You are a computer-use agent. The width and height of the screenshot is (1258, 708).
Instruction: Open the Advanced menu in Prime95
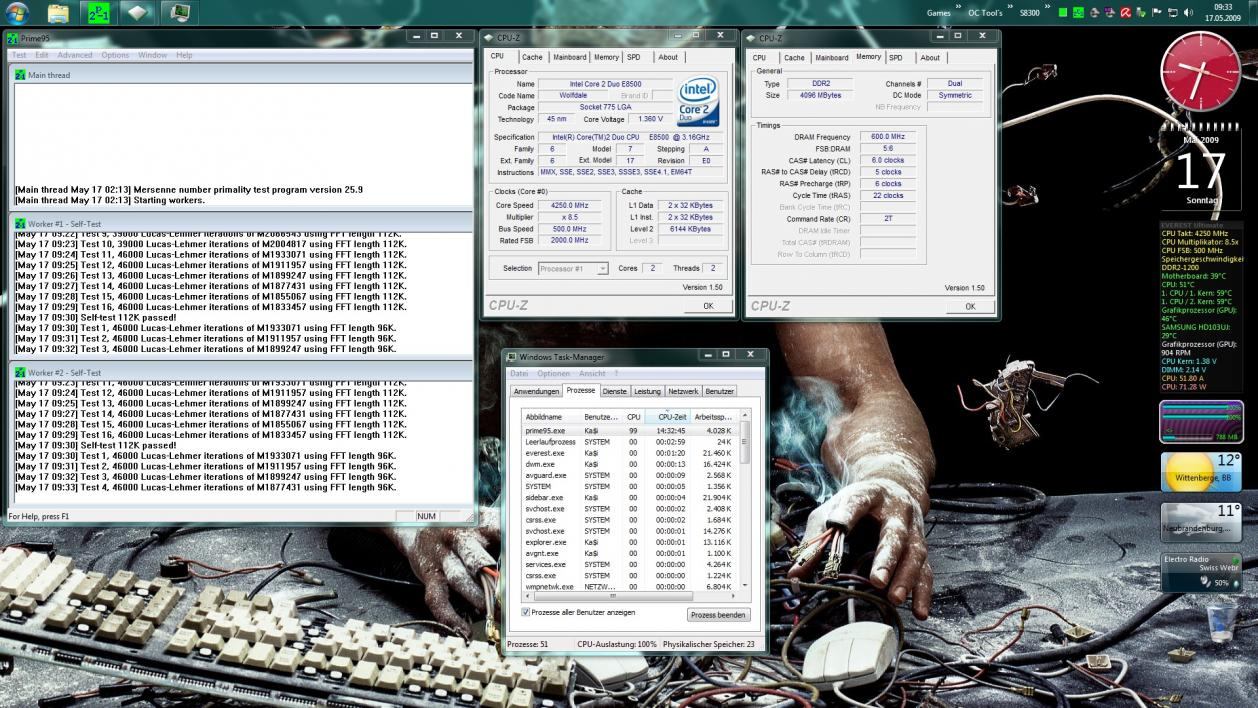(75, 55)
